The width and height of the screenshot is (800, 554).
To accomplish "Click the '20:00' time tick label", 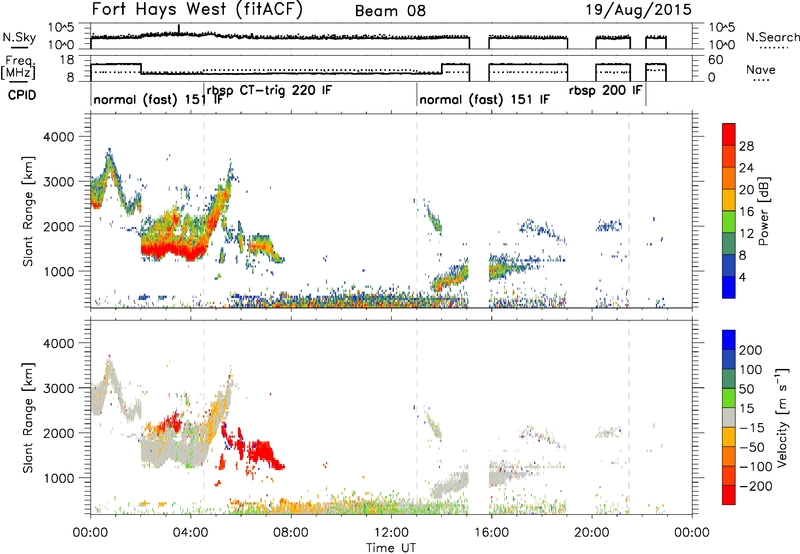I will click(x=592, y=533).
